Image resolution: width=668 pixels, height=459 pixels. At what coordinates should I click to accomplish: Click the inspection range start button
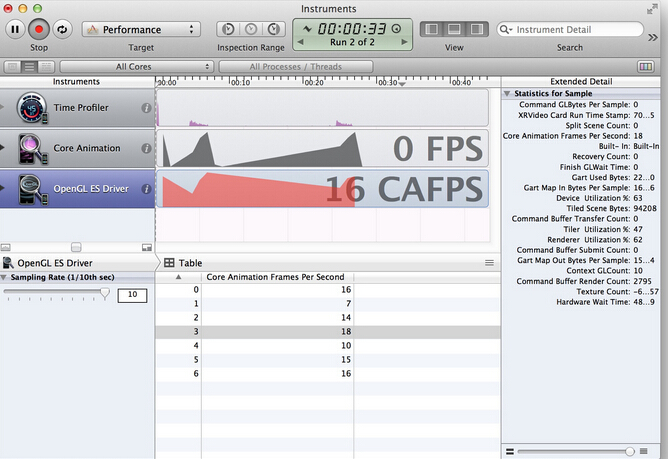click(228, 30)
